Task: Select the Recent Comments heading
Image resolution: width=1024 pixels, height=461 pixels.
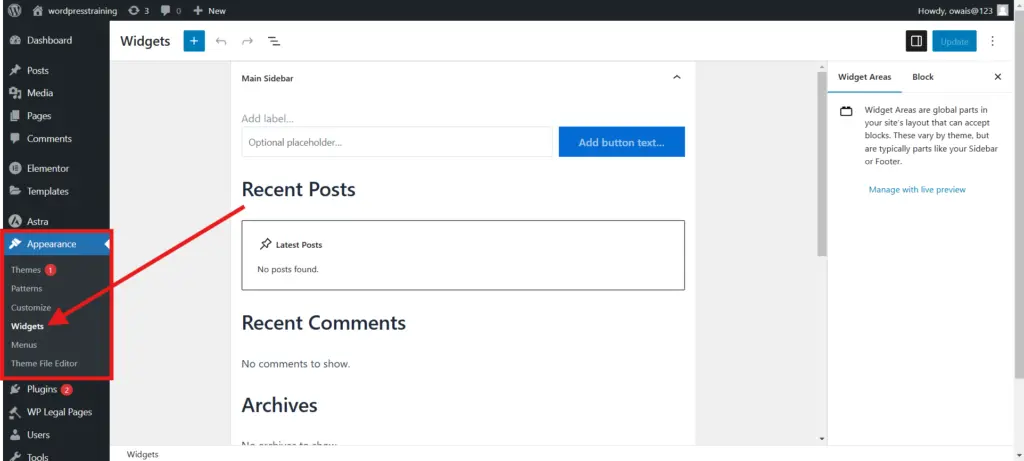Action: click(x=324, y=323)
